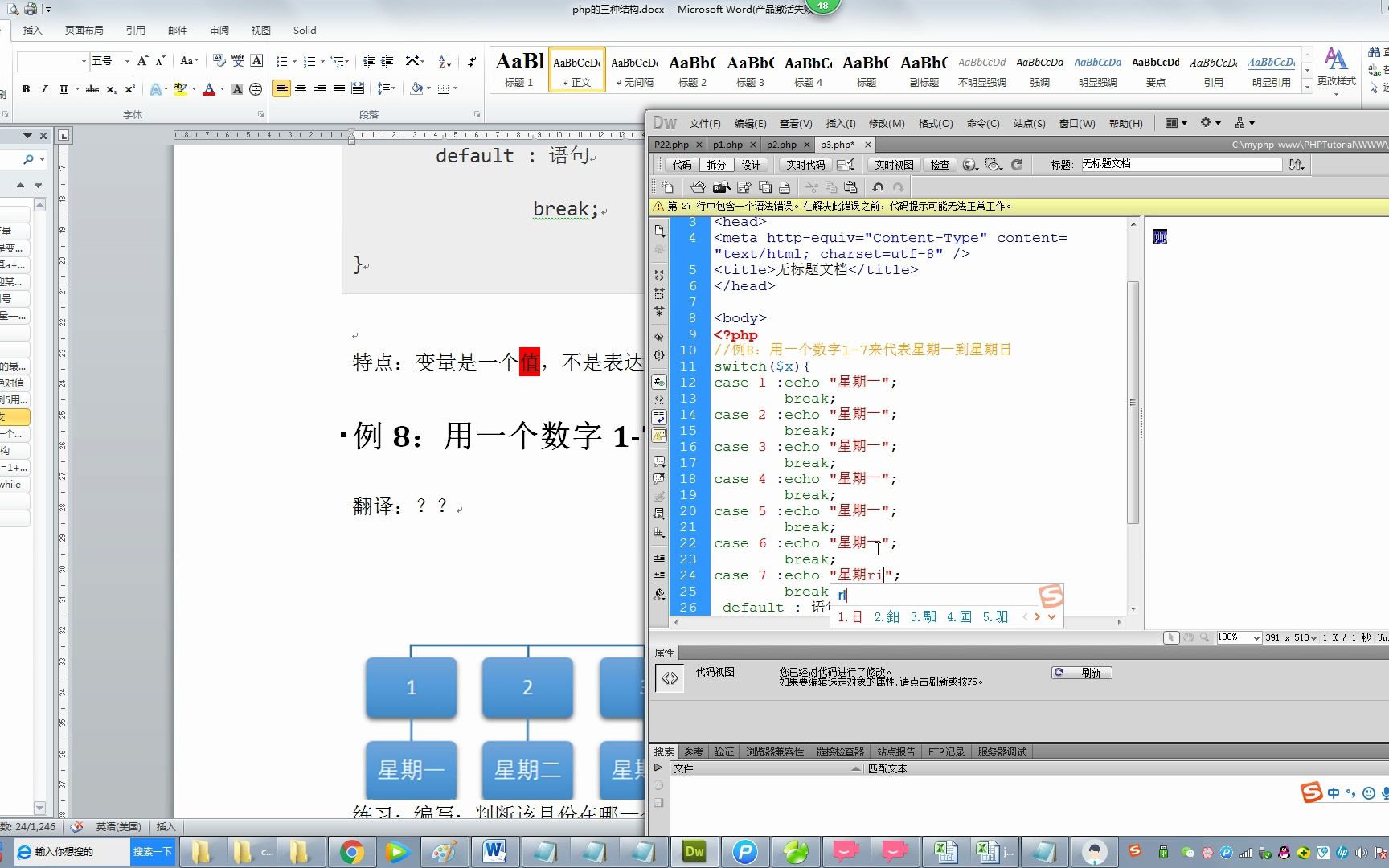Open the font name dropdown arrow
The width and height of the screenshot is (1389, 868).
84,61
